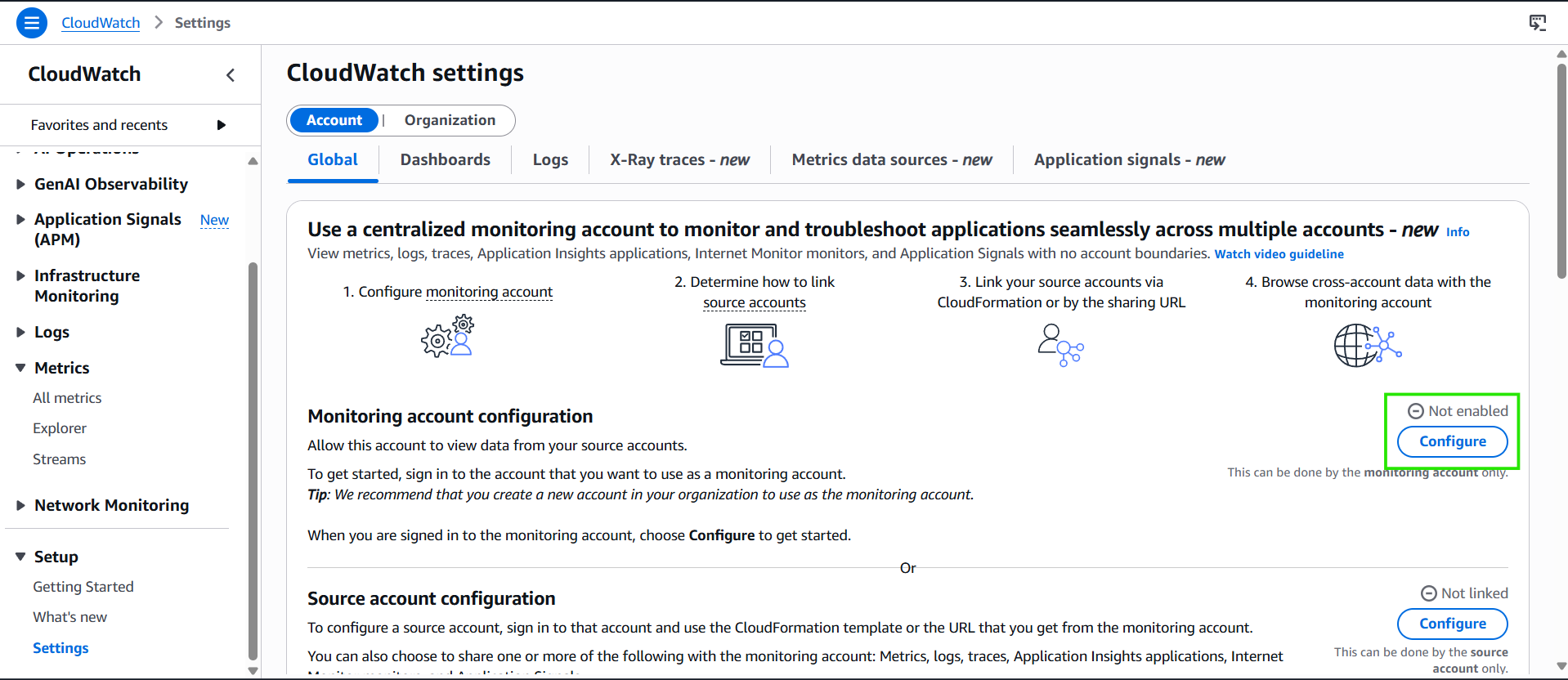This screenshot has height=680, width=1568.
Task: Click the New badge link
Action: click(214, 220)
